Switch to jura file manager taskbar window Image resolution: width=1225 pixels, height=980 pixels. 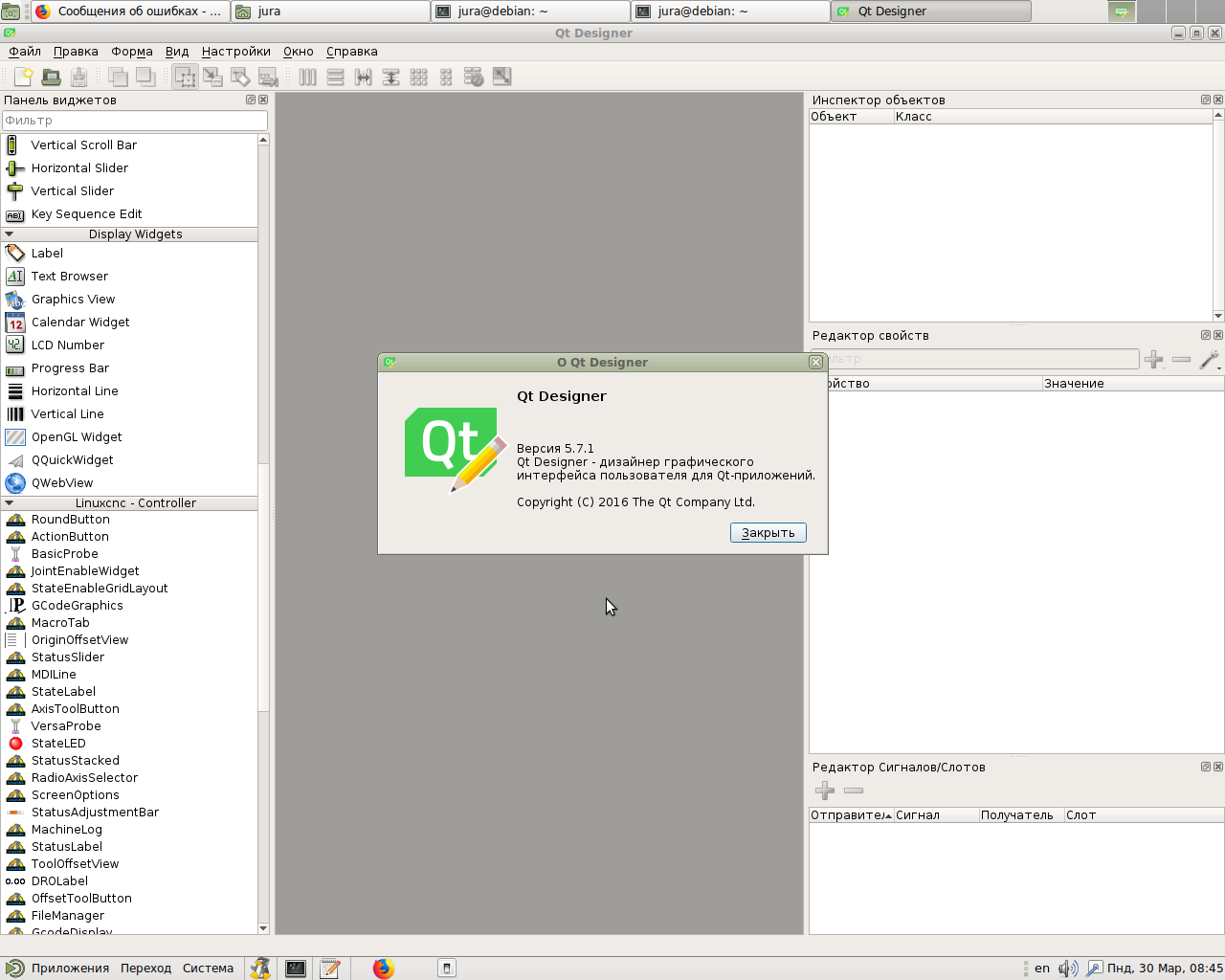(330, 11)
